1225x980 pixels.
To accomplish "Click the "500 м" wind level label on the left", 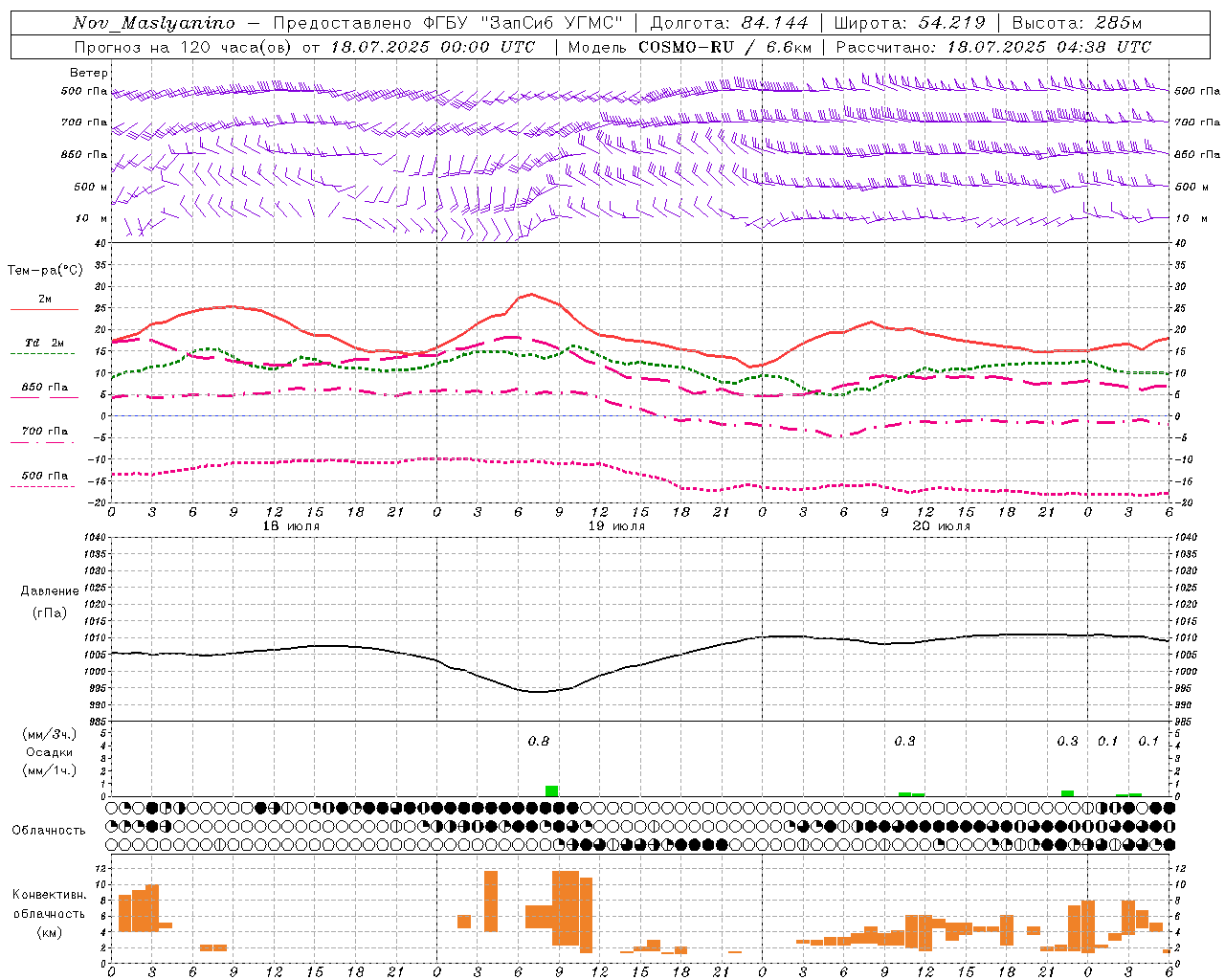I will pos(91,187).
